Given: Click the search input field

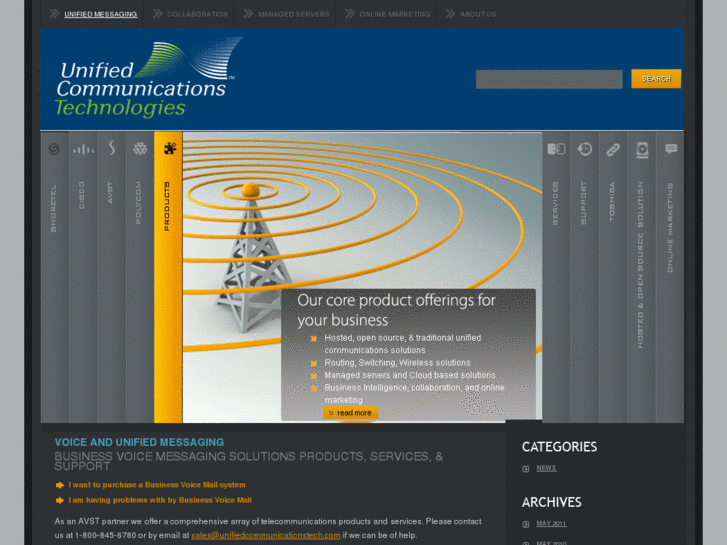Looking at the screenshot, I should (549, 79).
